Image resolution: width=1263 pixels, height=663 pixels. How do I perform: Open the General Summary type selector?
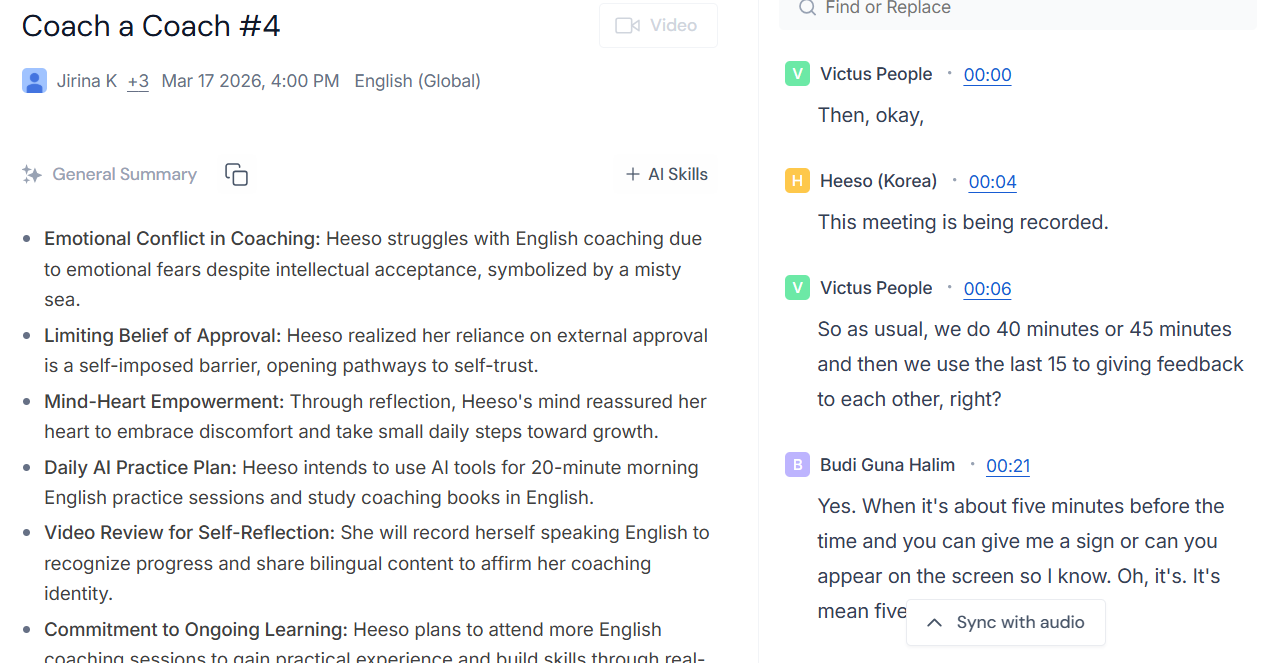(124, 175)
